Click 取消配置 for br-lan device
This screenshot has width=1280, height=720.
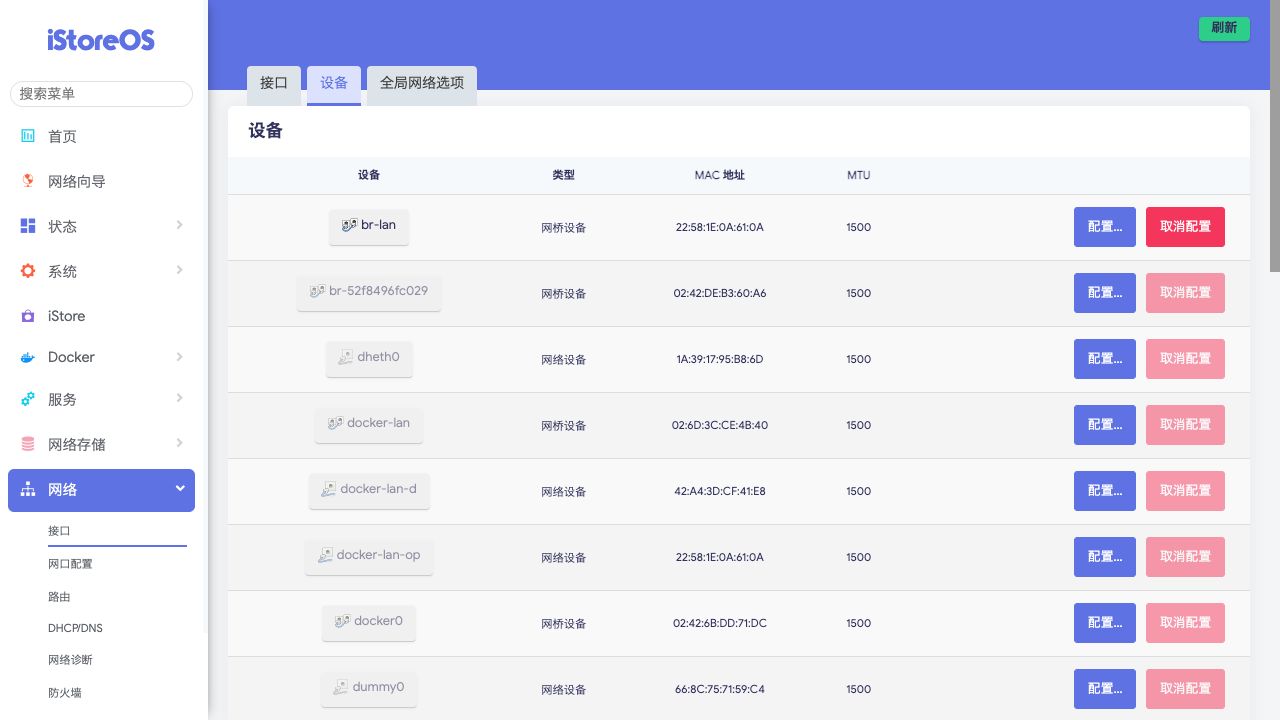pos(1185,227)
